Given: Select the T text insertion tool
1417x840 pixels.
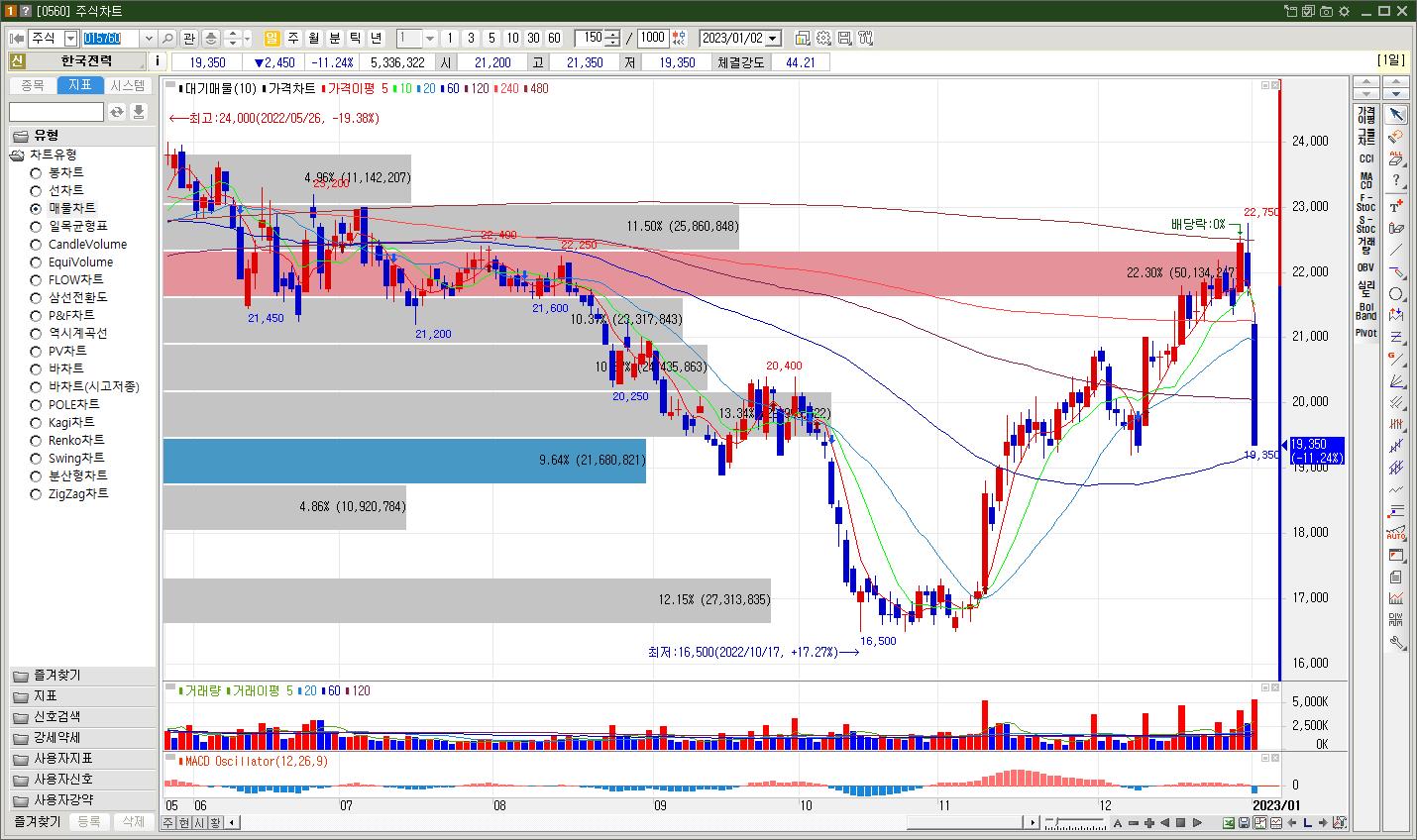Looking at the screenshot, I should pos(1396,205).
